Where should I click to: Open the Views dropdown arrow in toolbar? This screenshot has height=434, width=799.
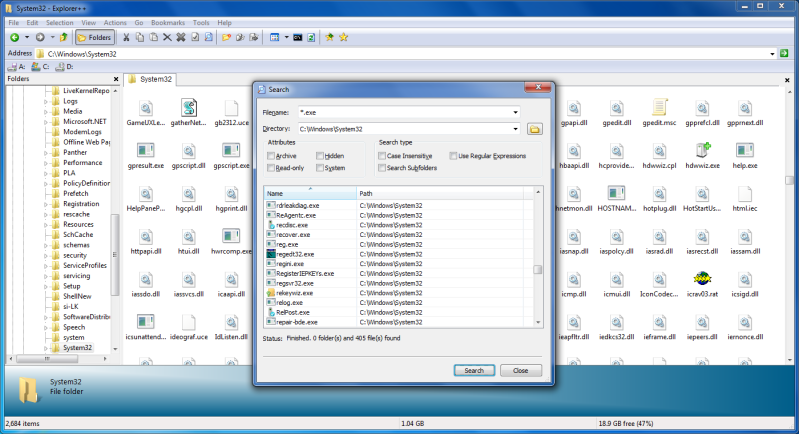pos(284,37)
